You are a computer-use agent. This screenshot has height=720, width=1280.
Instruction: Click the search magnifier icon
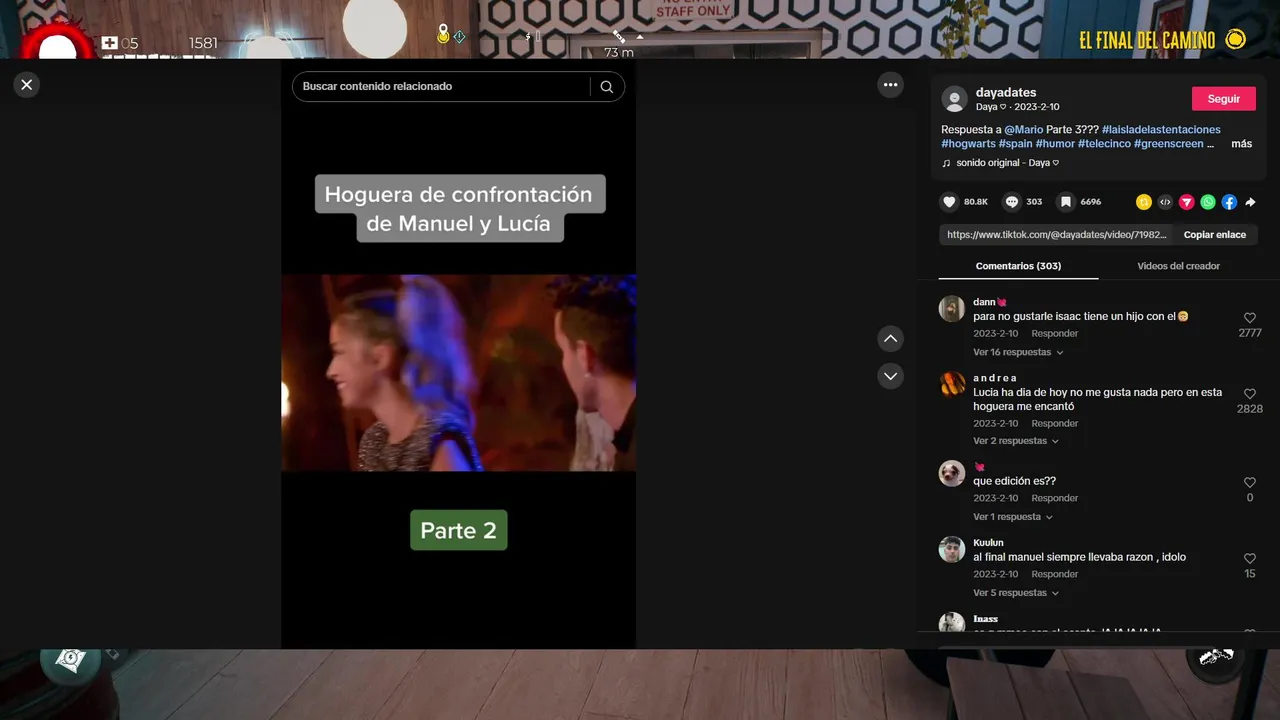607,87
